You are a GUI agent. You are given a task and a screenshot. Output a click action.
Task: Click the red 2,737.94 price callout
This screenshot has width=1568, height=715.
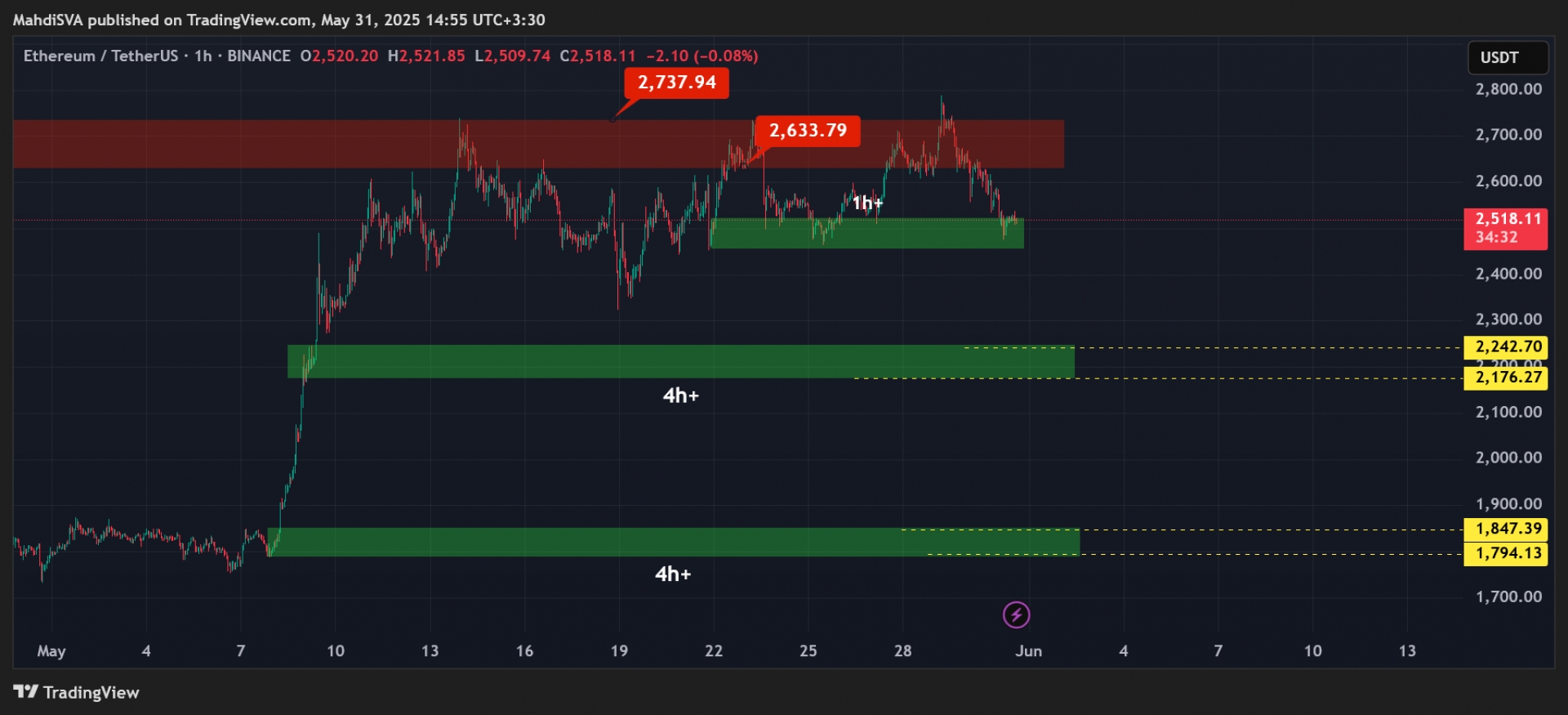[x=676, y=83]
